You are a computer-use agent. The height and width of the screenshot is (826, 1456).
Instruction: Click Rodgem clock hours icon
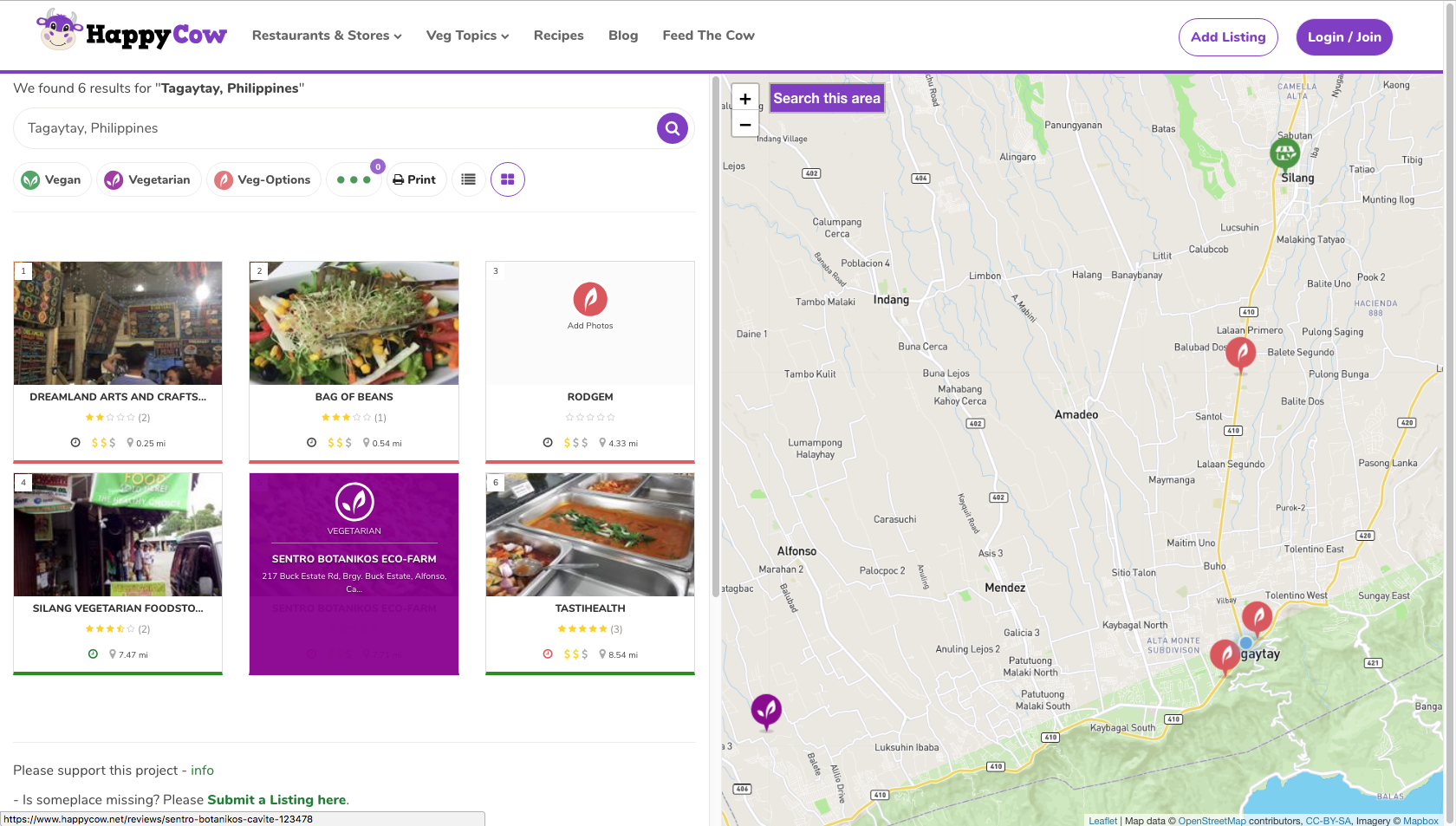pyautogui.click(x=548, y=443)
